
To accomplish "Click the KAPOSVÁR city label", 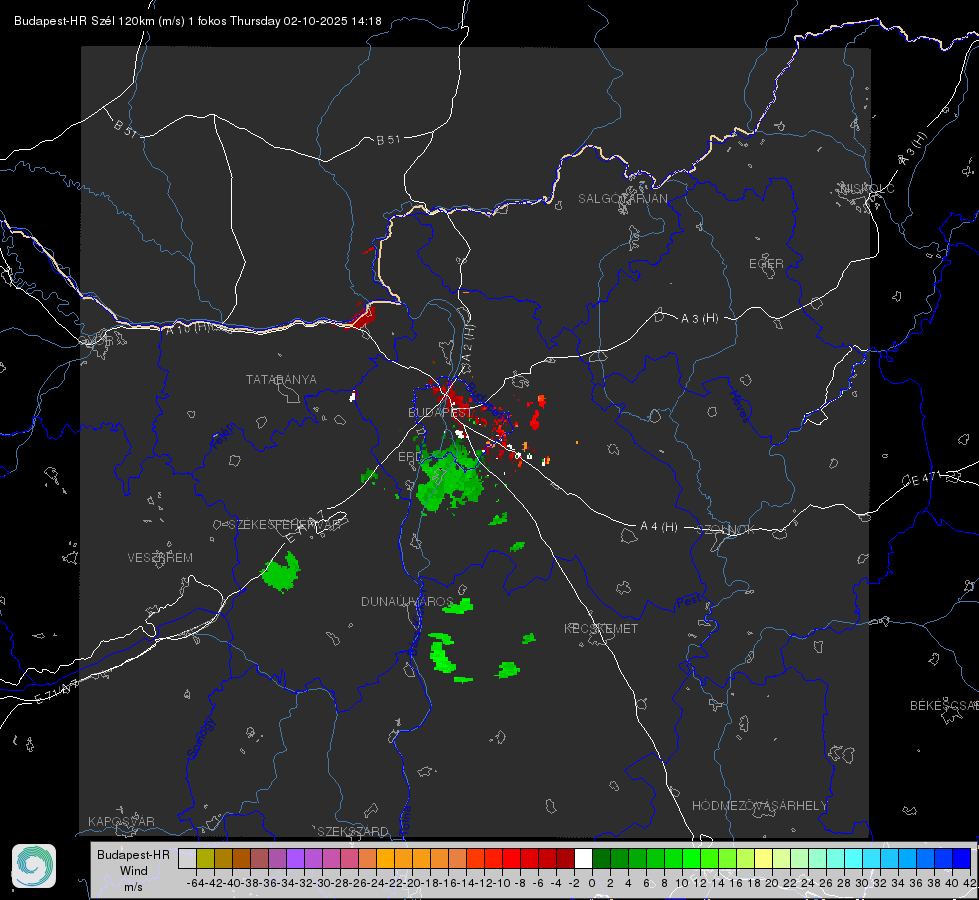I will tap(121, 821).
